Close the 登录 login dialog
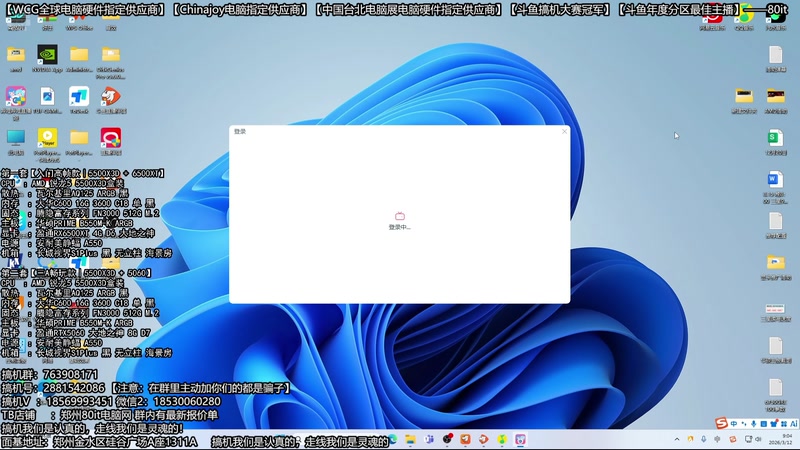800x450 pixels. pos(564,132)
